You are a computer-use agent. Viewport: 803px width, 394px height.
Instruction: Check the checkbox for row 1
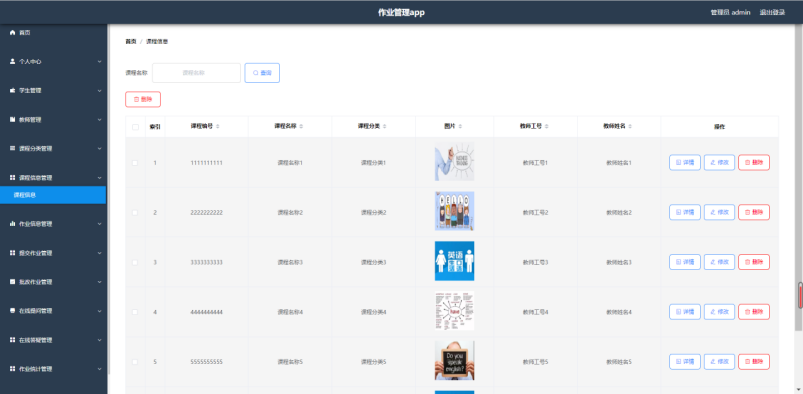(135, 163)
